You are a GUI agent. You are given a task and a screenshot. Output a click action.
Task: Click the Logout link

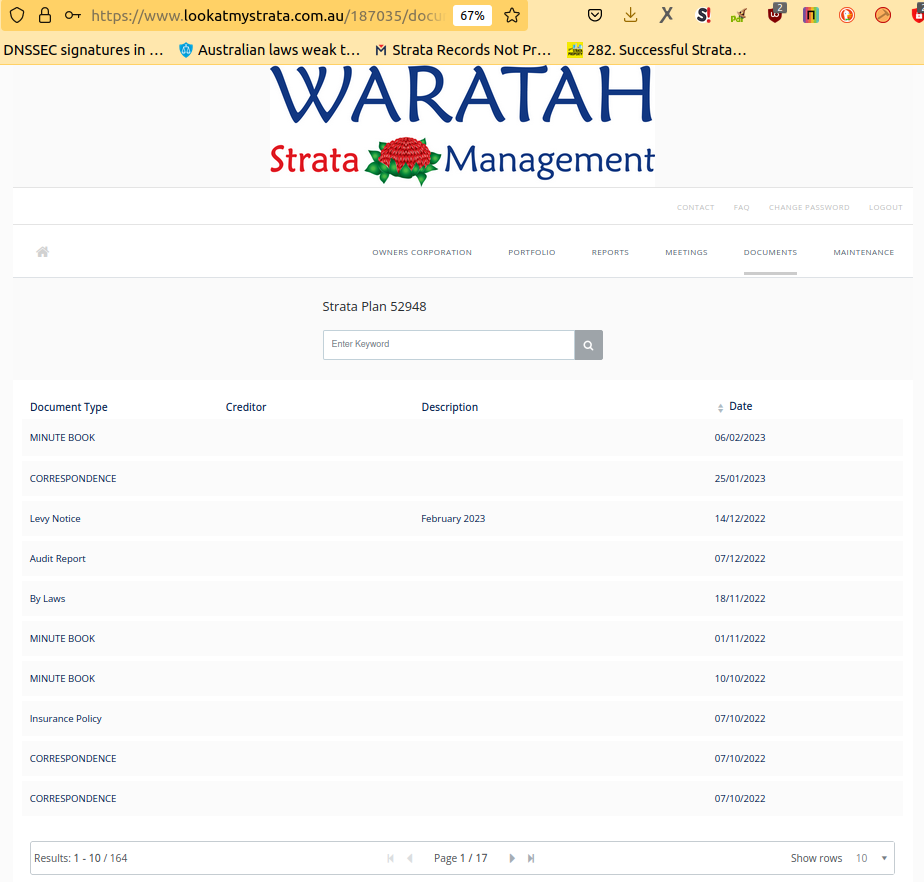click(x=886, y=207)
